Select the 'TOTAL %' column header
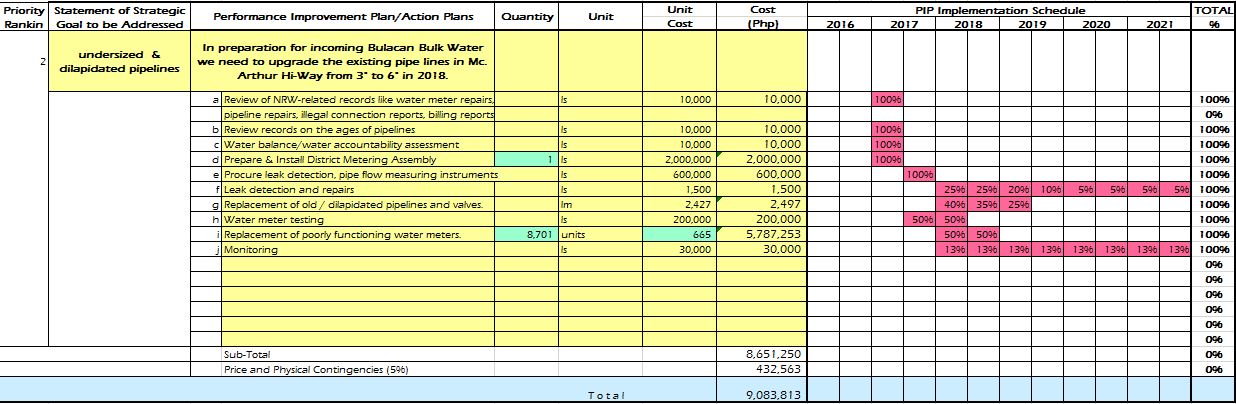The height and width of the screenshot is (404, 1236). tap(1213, 16)
